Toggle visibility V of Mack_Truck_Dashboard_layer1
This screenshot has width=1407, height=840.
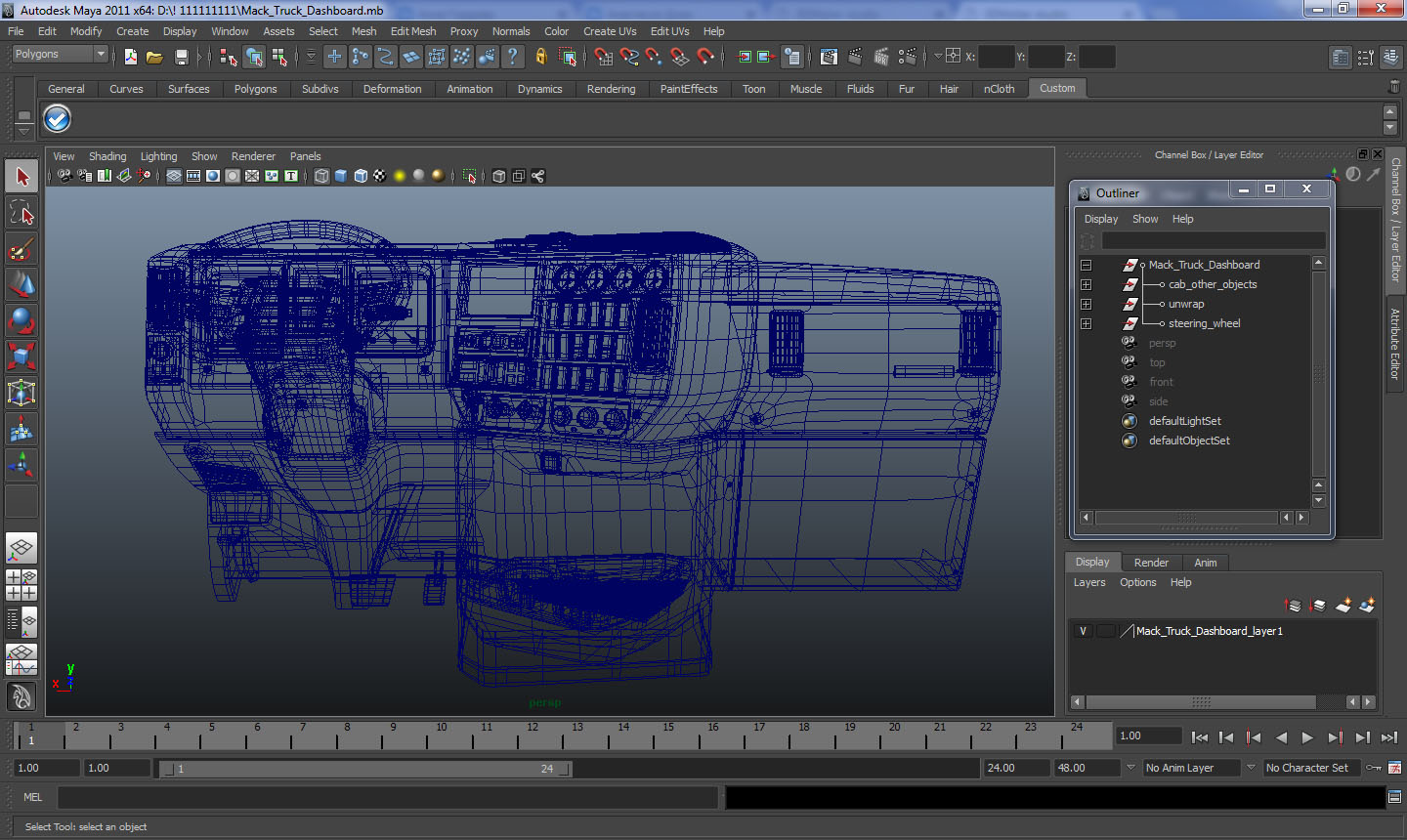click(x=1083, y=631)
